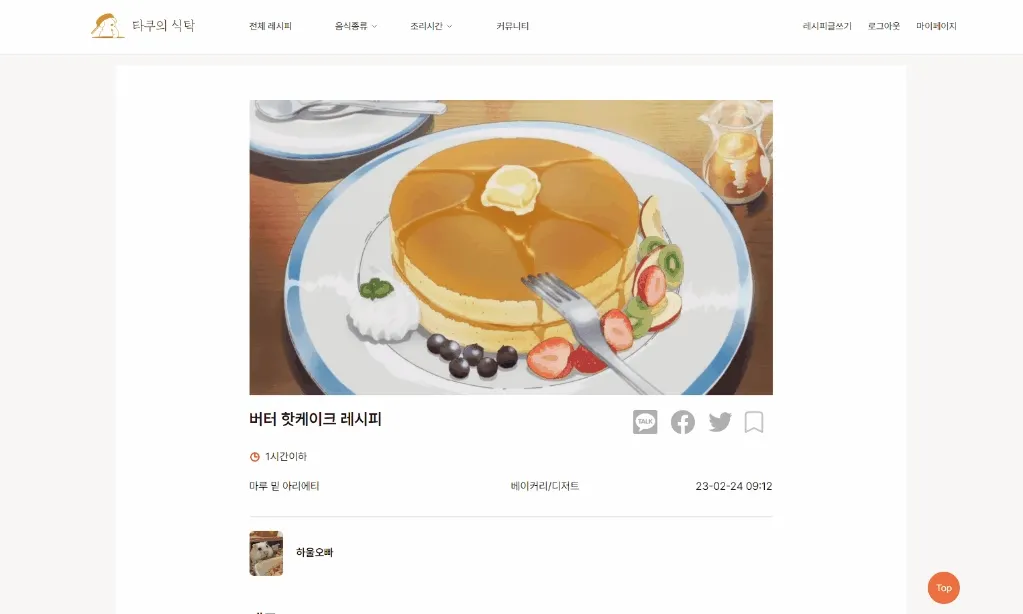The width and height of the screenshot is (1023, 614).
Task: Share recipe on Facebook icon
Action: tap(682, 422)
